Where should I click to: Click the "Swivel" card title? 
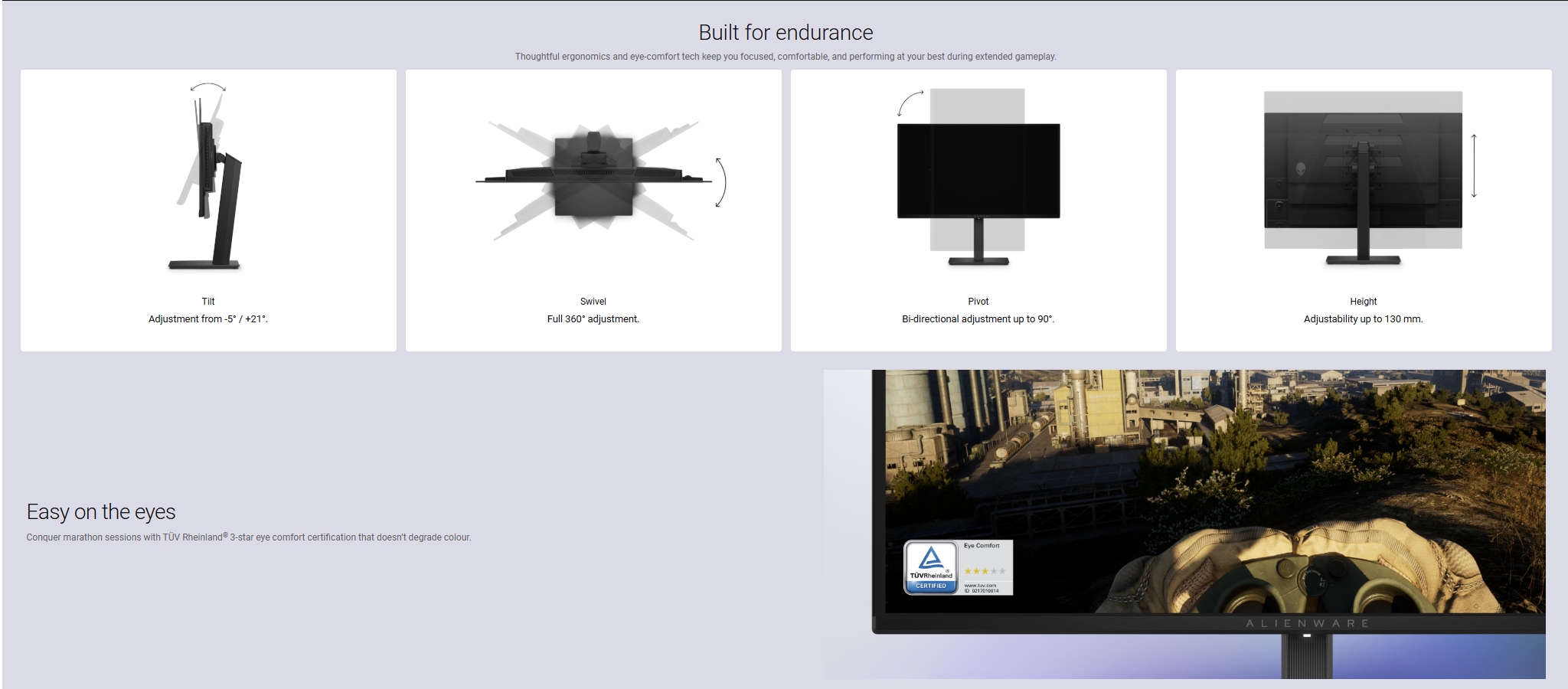(x=593, y=302)
